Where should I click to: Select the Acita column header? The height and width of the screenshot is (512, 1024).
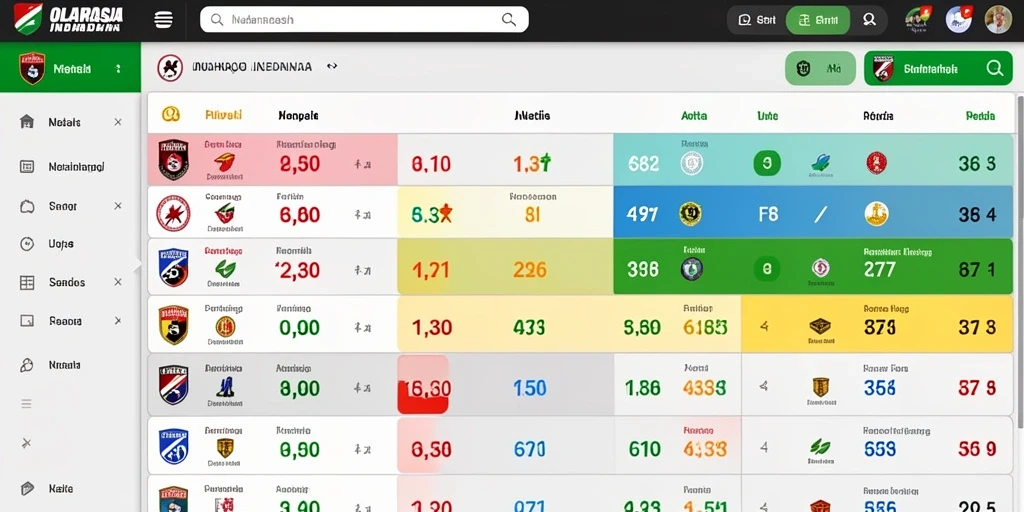[x=694, y=116]
